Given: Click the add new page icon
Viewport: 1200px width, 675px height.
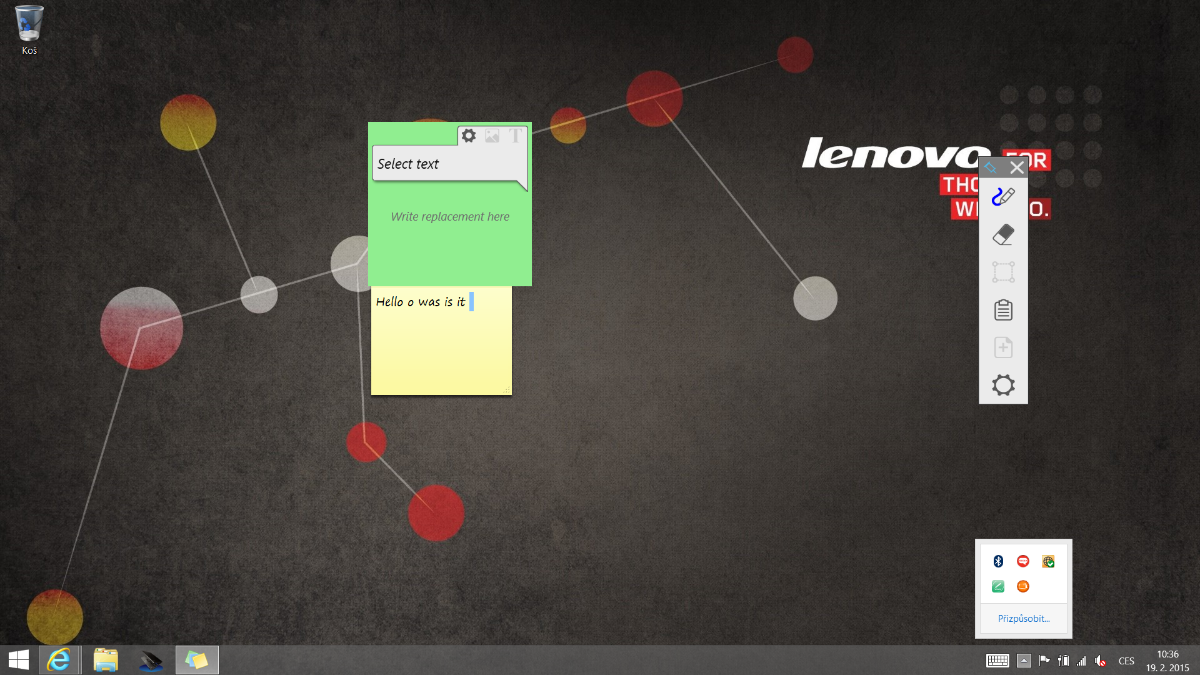Looking at the screenshot, I should tap(1003, 347).
